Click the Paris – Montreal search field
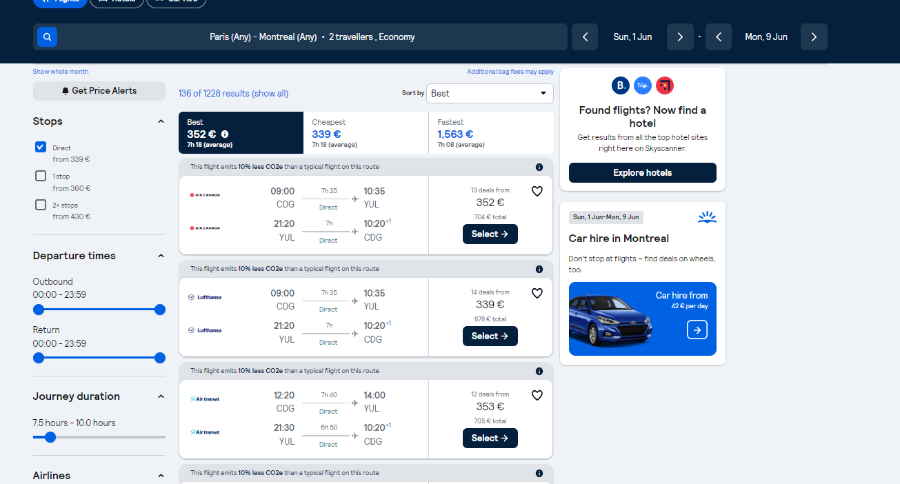Viewport: 900px width, 484px height. [x=300, y=37]
